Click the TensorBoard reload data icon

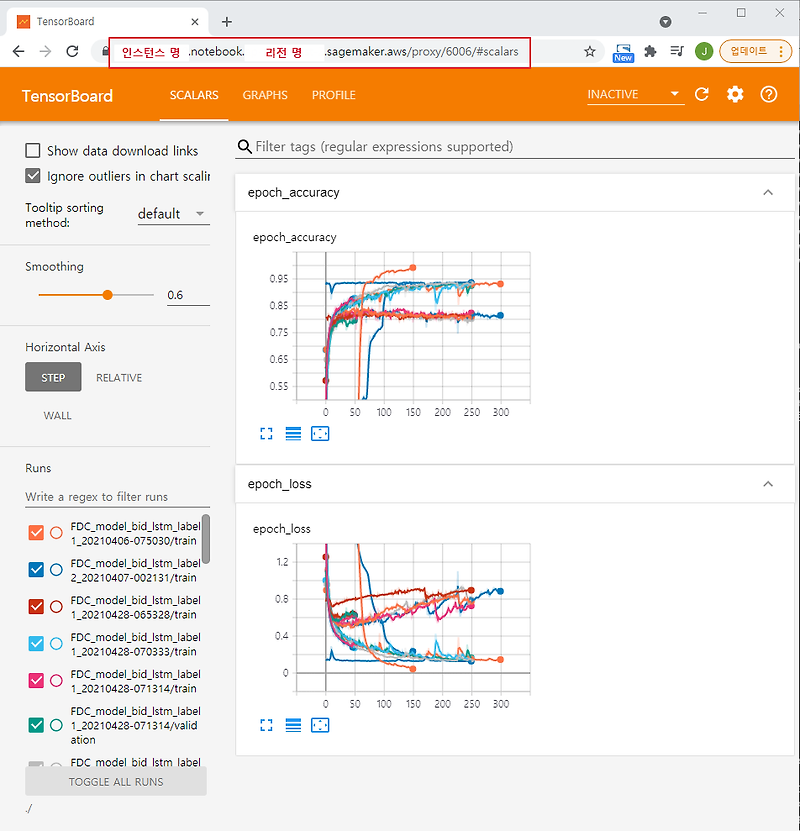coord(703,94)
